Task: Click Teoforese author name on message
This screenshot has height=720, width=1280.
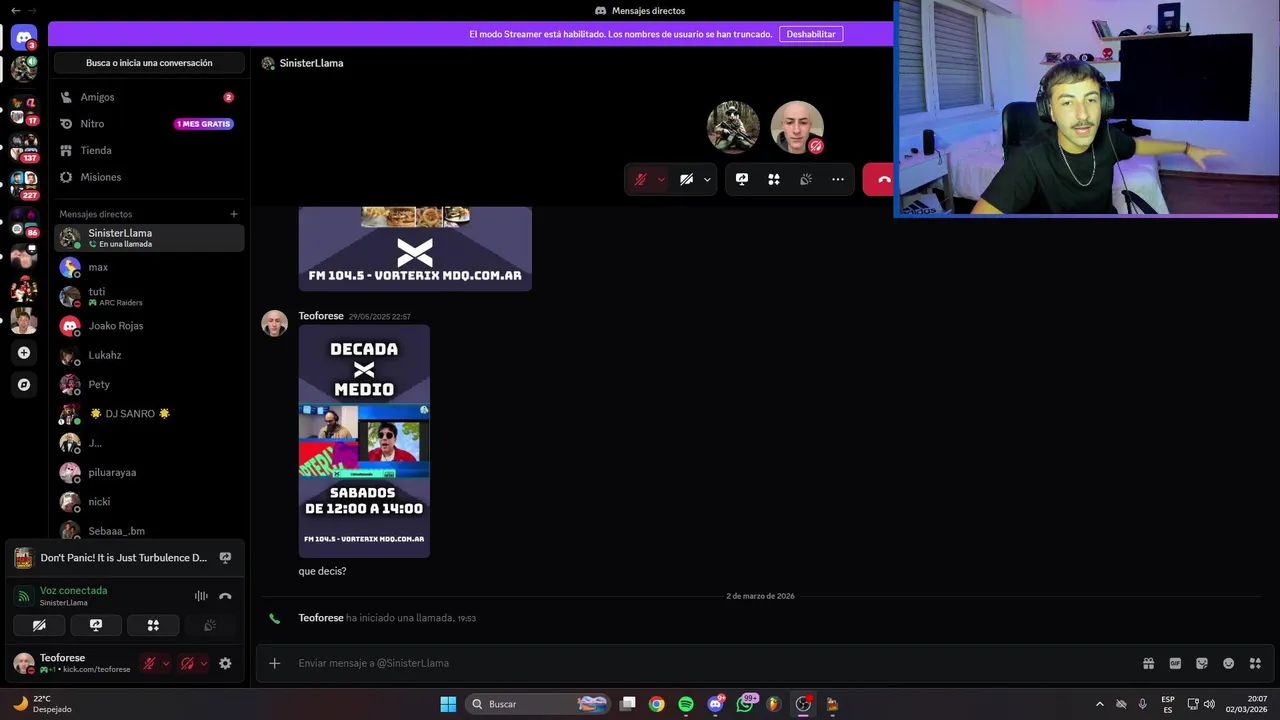Action: [x=321, y=316]
